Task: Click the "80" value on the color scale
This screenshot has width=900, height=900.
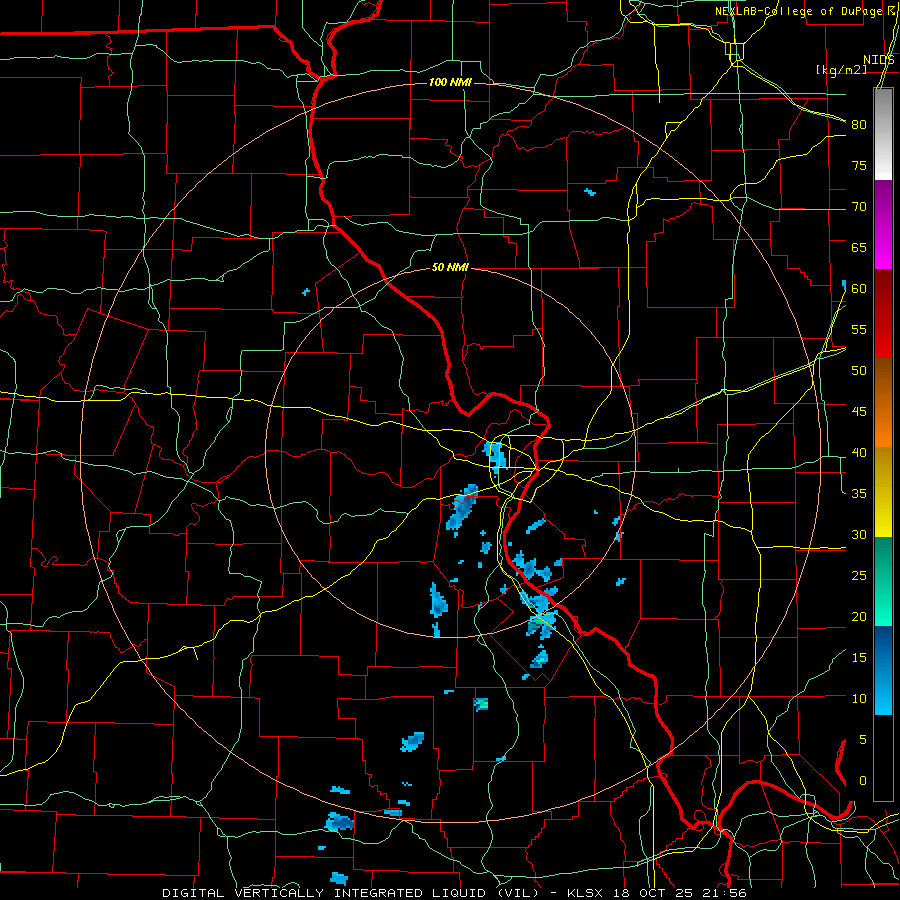Action: [x=859, y=125]
